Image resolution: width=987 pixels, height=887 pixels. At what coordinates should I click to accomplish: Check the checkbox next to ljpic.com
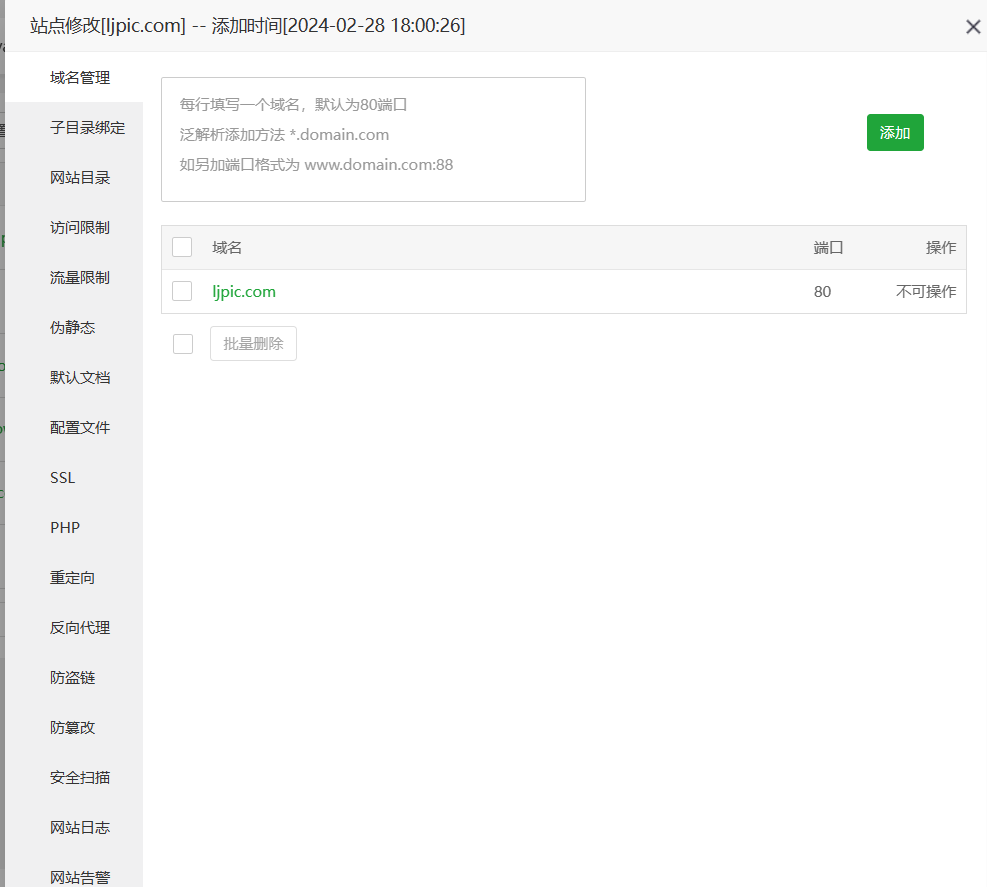(x=182, y=291)
